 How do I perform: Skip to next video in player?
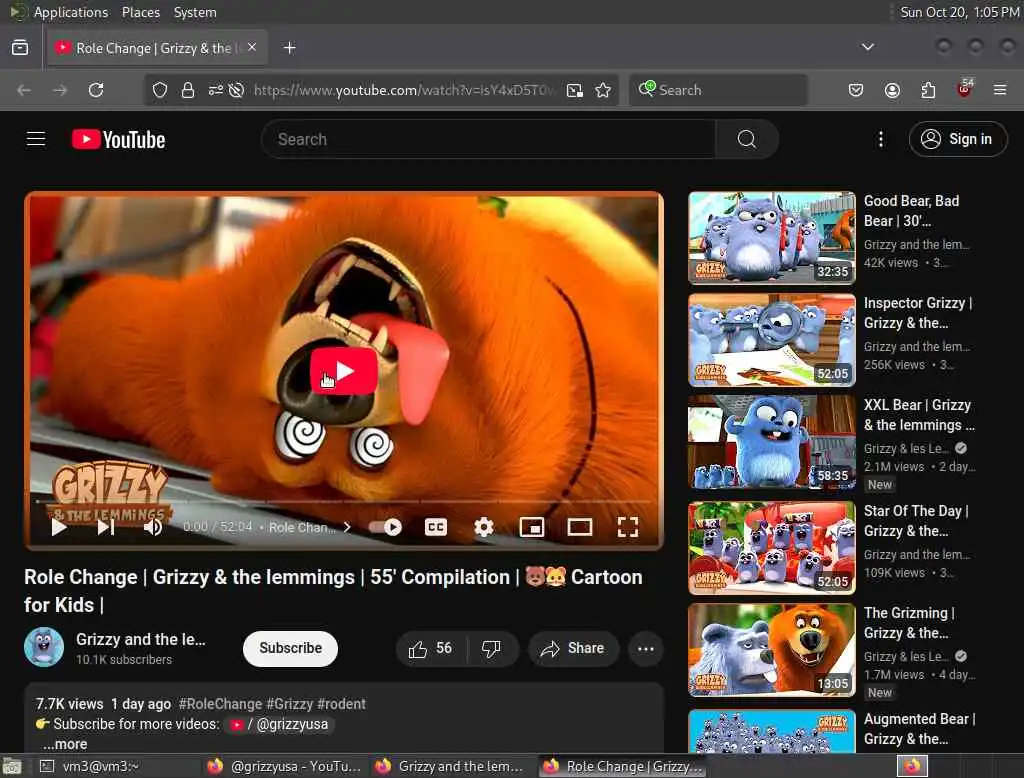(106, 527)
